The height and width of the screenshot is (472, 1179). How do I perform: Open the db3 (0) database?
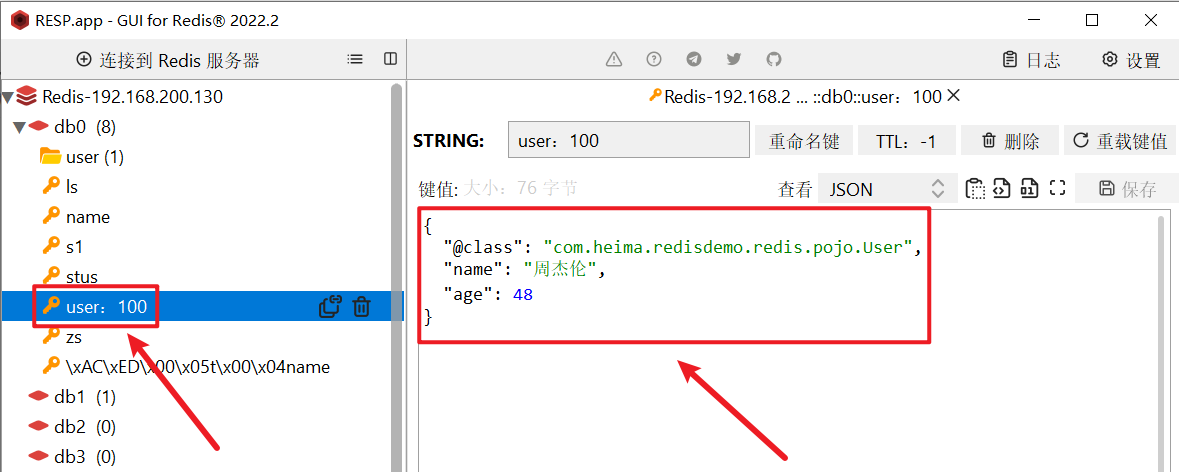[x=71, y=456]
